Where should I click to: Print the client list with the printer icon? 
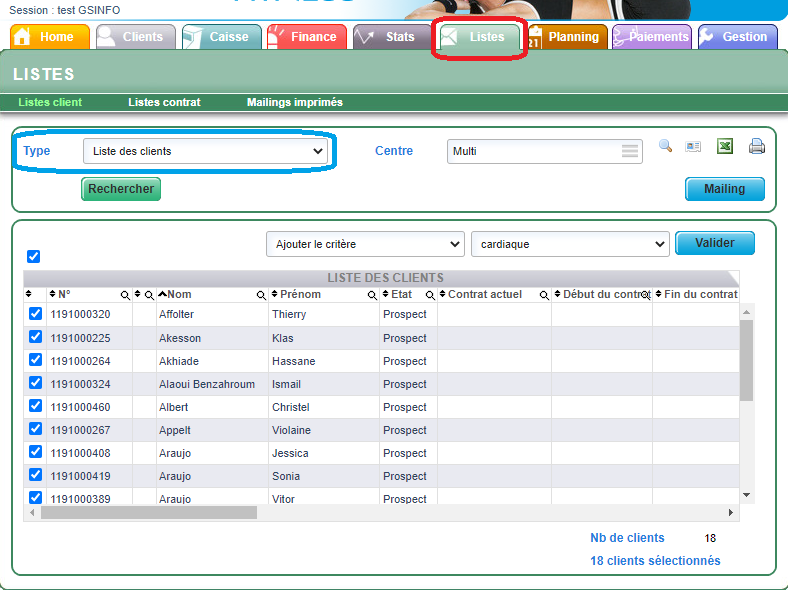pyautogui.click(x=757, y=147)
